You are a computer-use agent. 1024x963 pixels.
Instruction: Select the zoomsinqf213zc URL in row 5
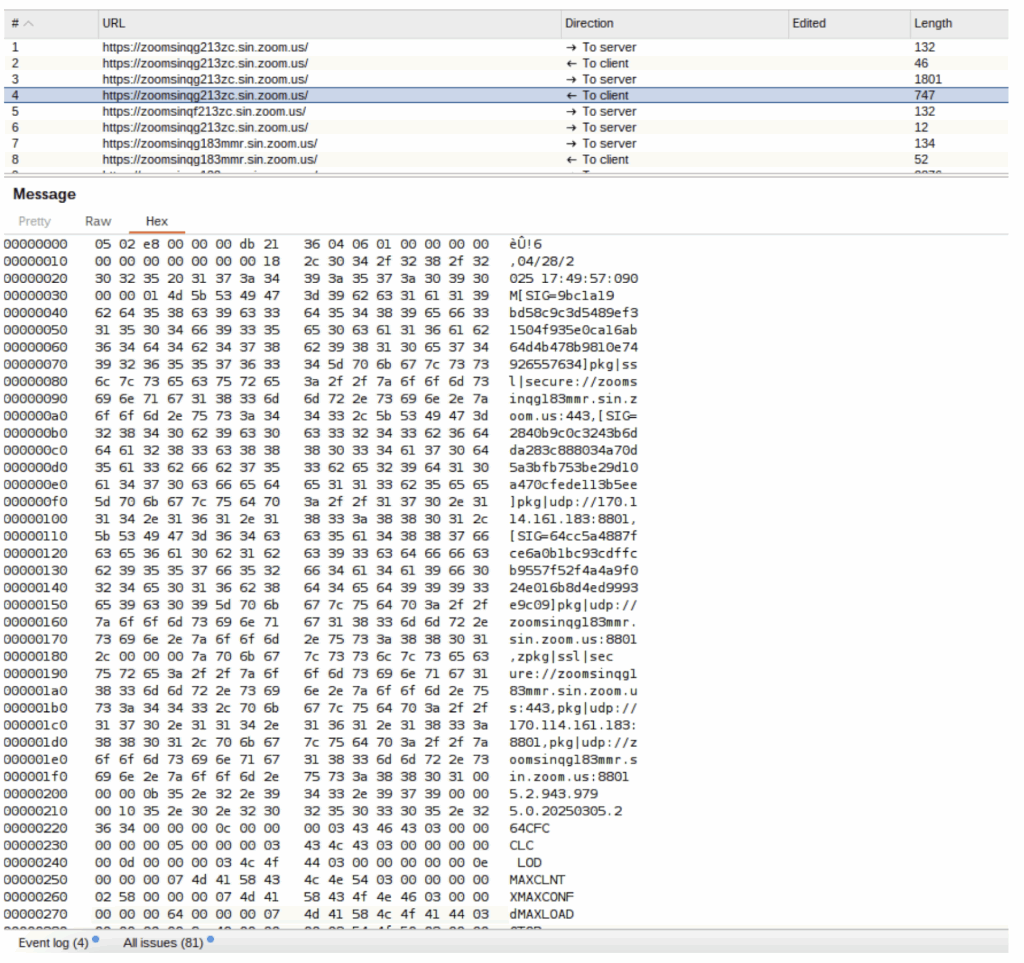click(x=204, y=111)
